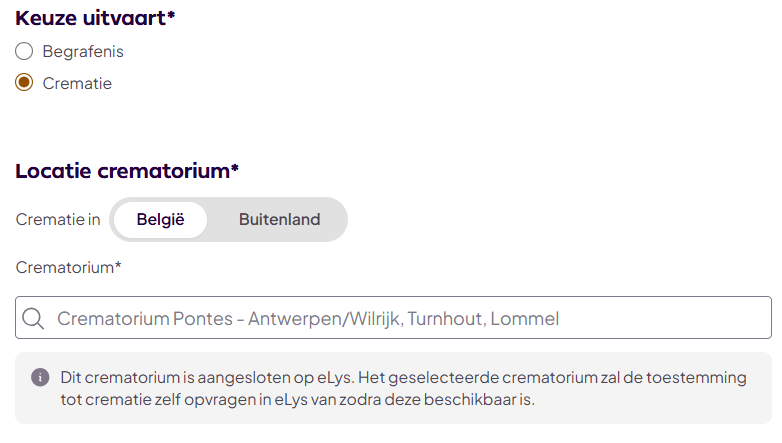
Task: Click the Crematie option label
Action: pos(77,83)
